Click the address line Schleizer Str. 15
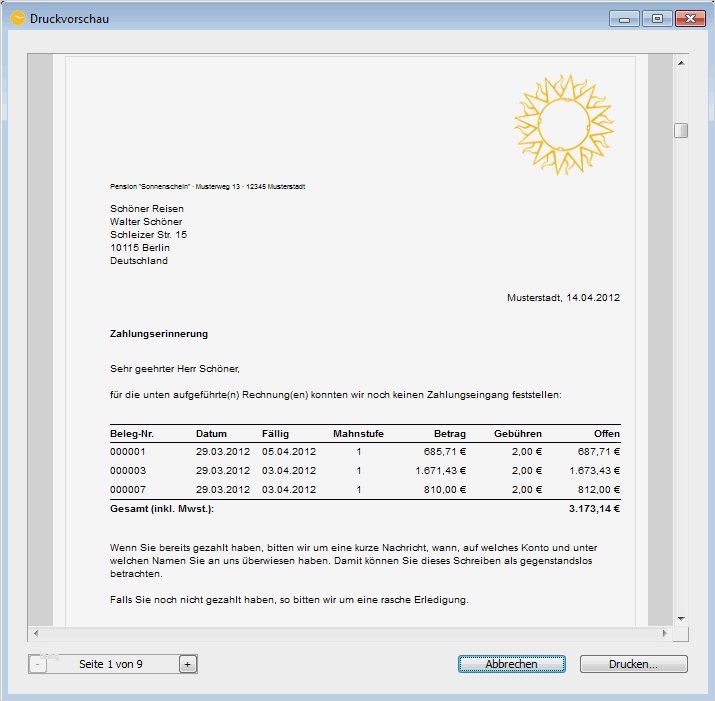 point(148,235)
